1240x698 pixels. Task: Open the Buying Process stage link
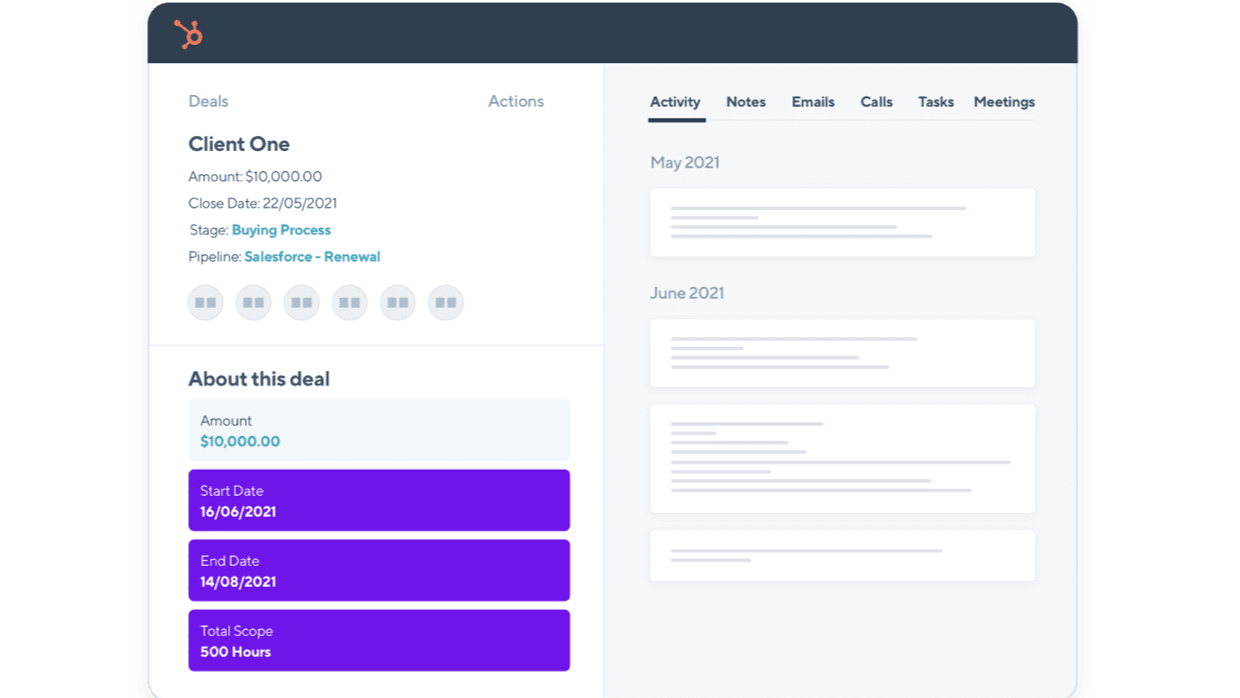pyautogui.click(x=281, y=229)
